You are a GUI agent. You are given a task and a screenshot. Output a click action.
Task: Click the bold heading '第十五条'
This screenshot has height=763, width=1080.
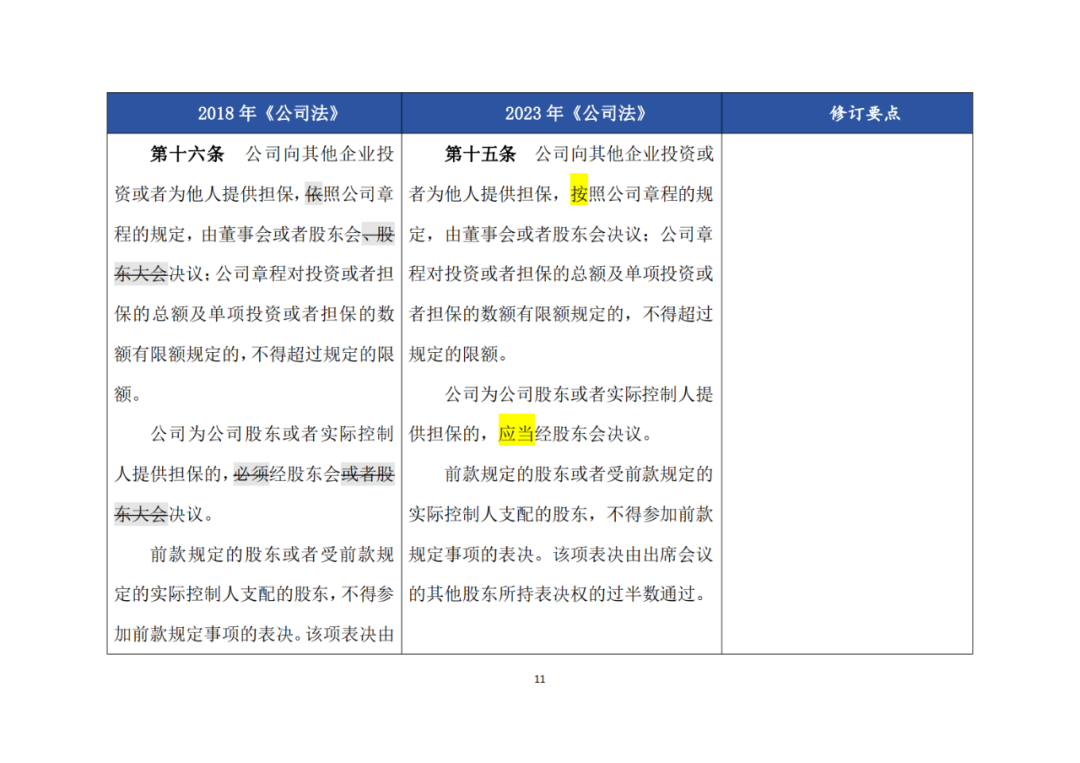pyautogui.click(x=480, y=154)
